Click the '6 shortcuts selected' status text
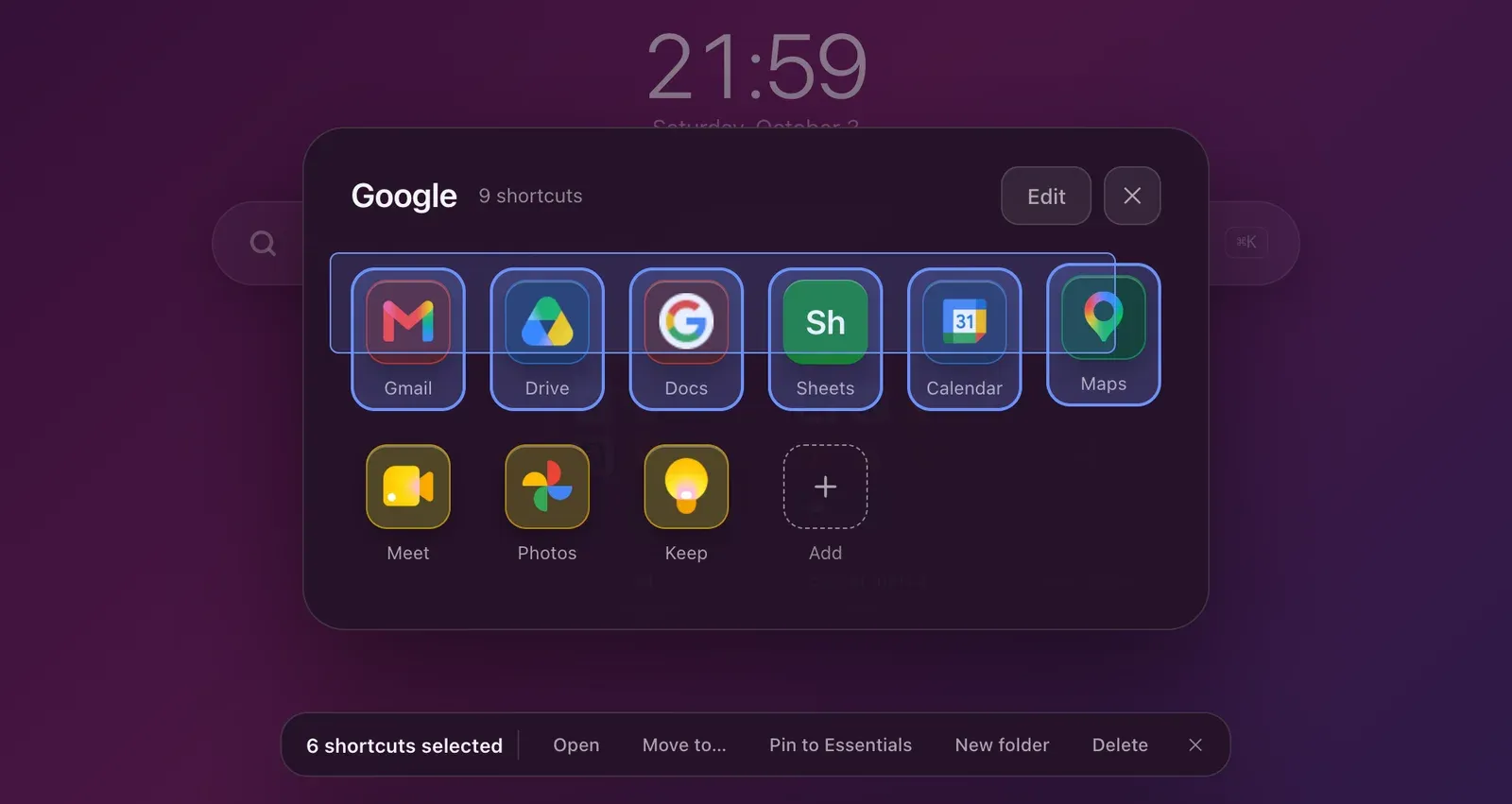The height and width of the screenshot is (804, 1512). point(404,745)
